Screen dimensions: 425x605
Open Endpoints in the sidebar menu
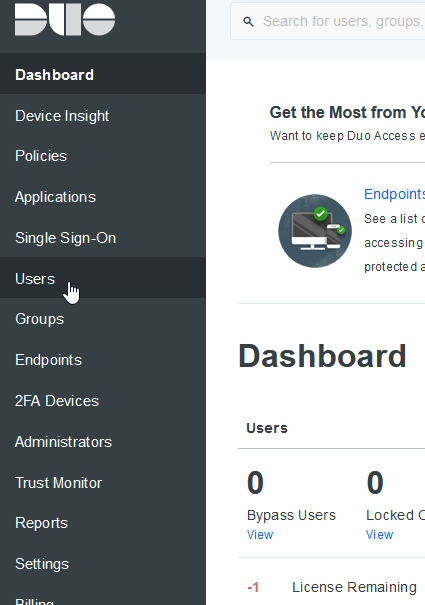click(103, 360)
